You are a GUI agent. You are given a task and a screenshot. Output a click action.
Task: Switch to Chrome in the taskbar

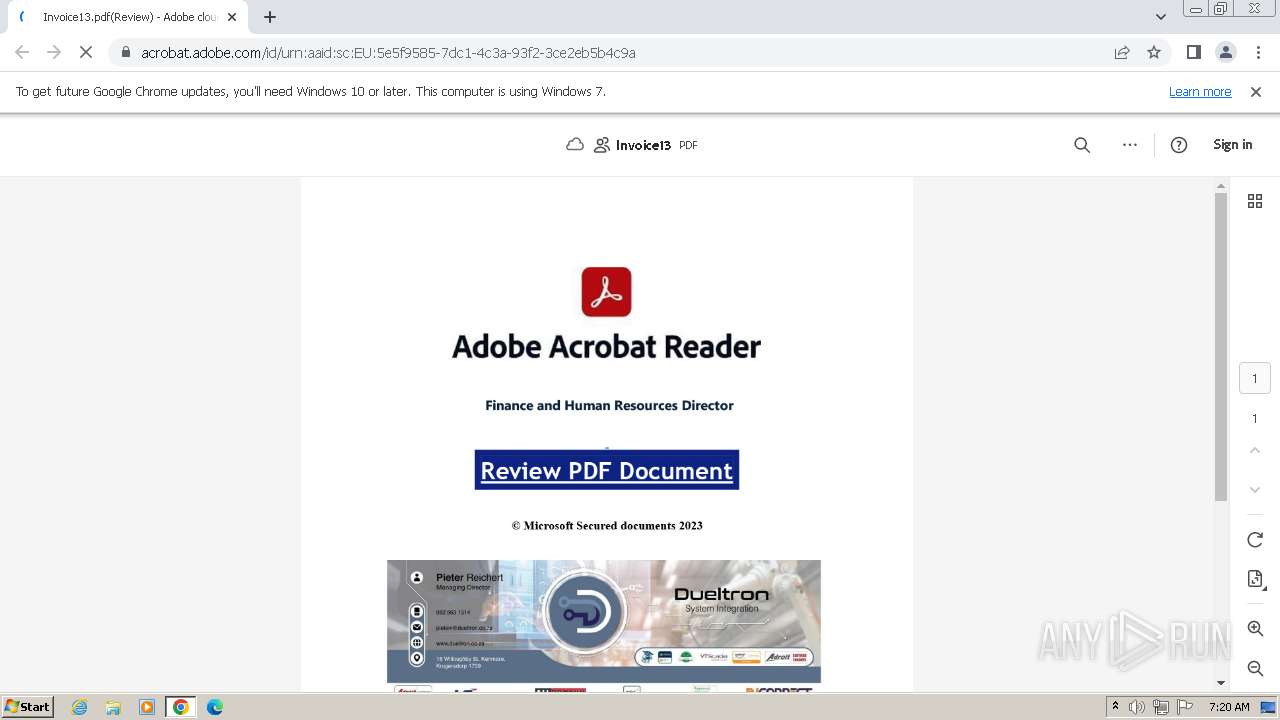(181, 707)
